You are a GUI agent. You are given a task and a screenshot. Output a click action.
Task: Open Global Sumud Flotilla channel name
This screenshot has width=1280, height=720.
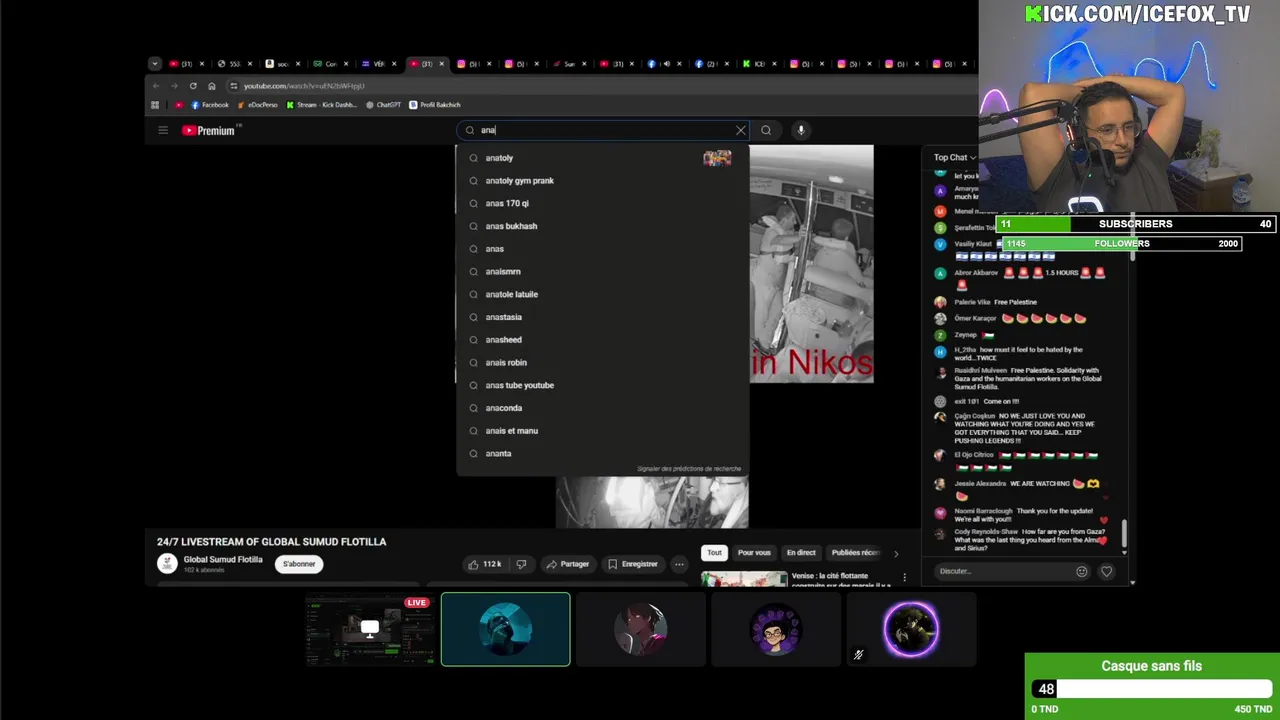(223, 560)
